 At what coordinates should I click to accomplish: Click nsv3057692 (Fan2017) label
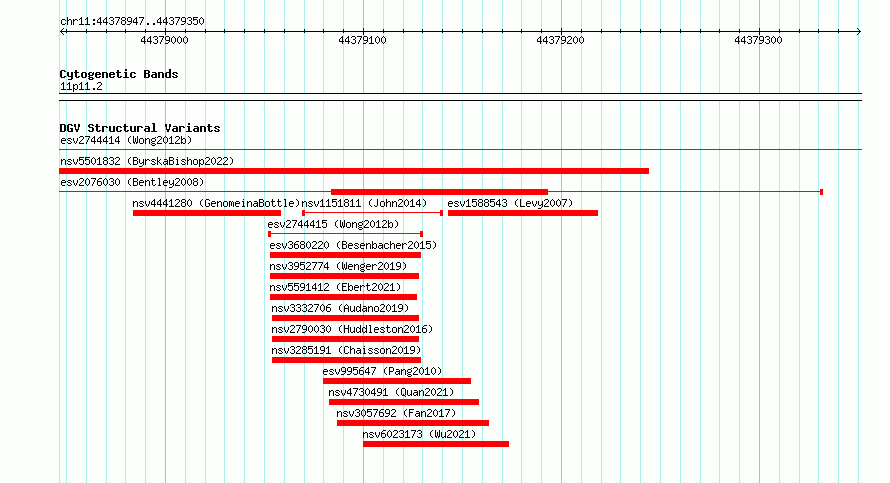click(x=396, y=413)
